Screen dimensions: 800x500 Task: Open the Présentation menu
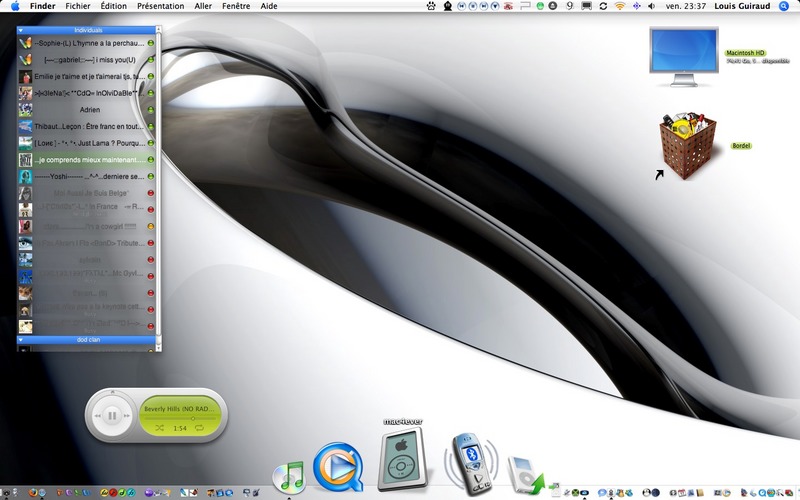[x=160, y=6]
